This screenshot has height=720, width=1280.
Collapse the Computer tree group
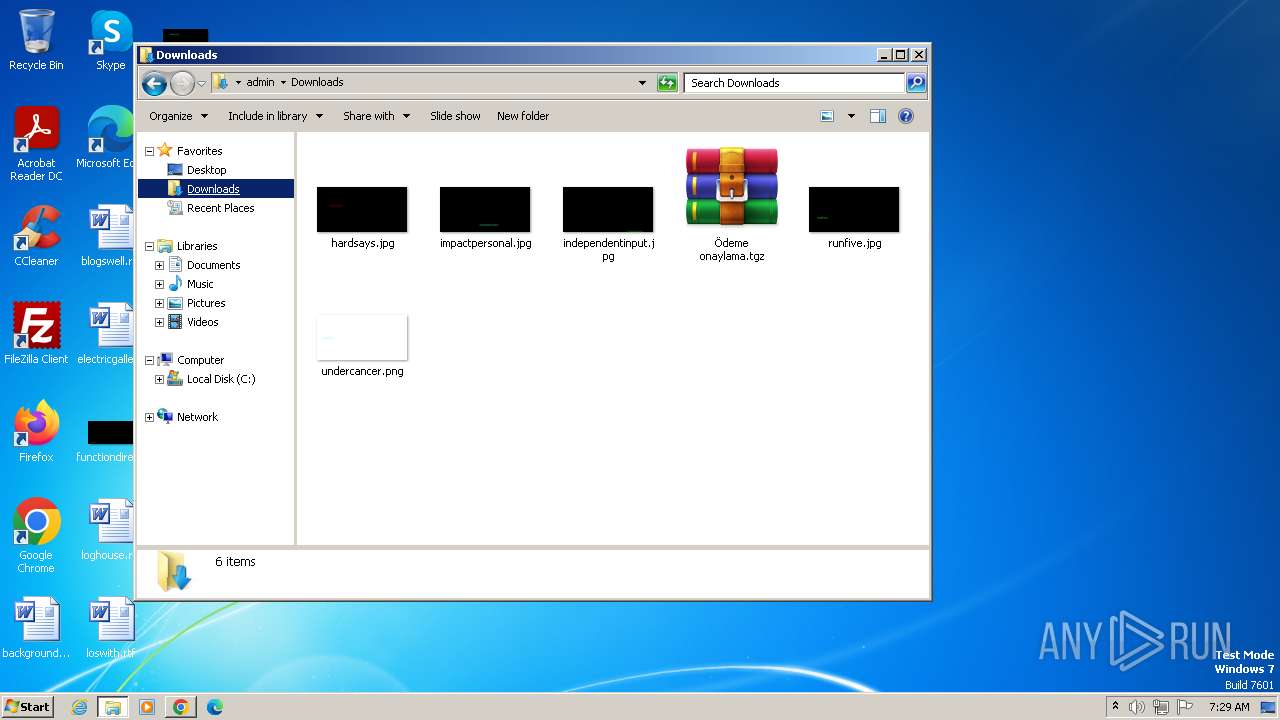click(150, 360)
